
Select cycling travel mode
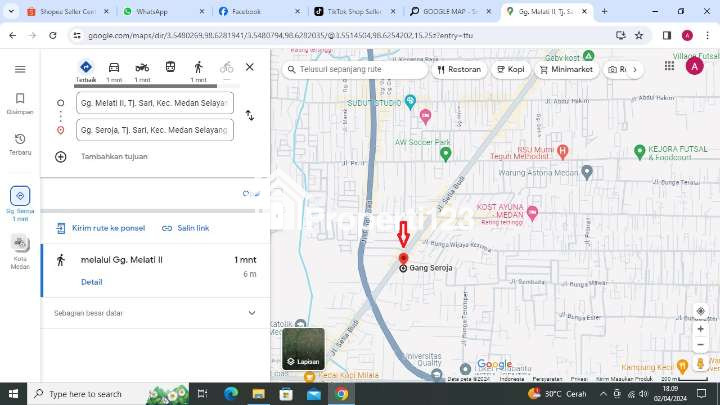click(226, 69)
